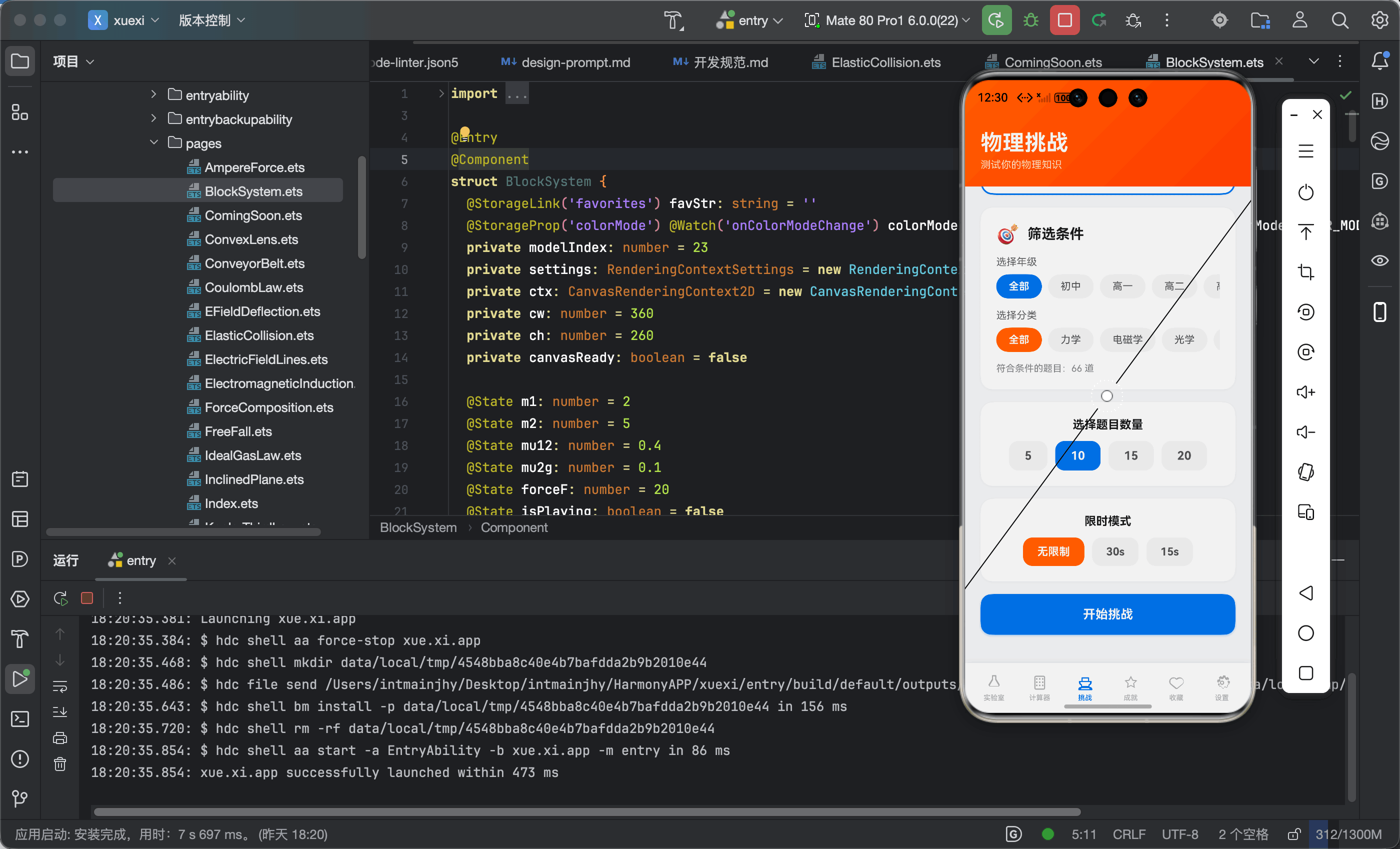Image resolution: width=1400 pixels, height=849 pixels.
Task: Tap emulator Recents square button
Action: point(1305,673)
